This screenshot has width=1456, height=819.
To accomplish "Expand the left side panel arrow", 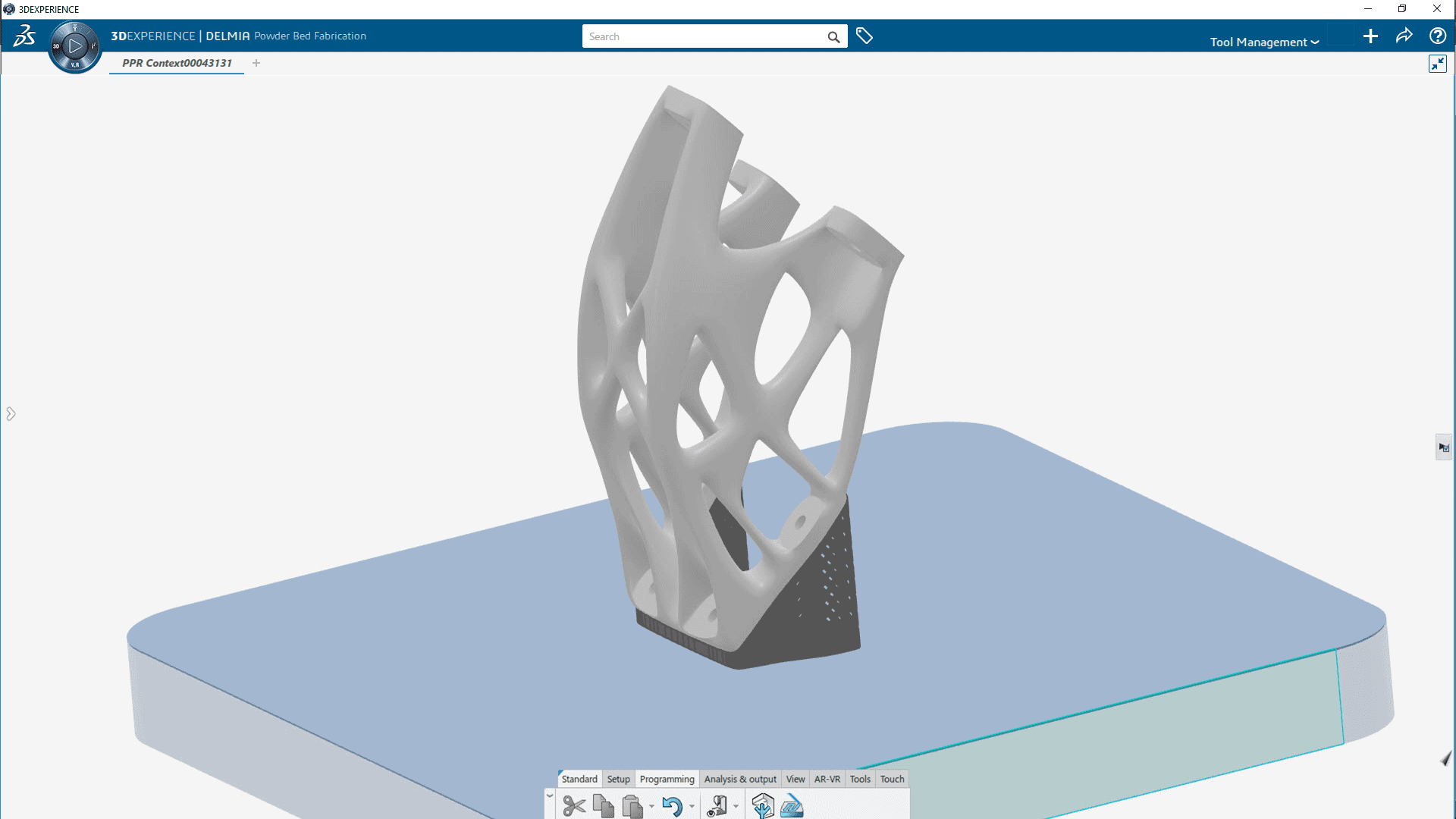I will 11,413.
